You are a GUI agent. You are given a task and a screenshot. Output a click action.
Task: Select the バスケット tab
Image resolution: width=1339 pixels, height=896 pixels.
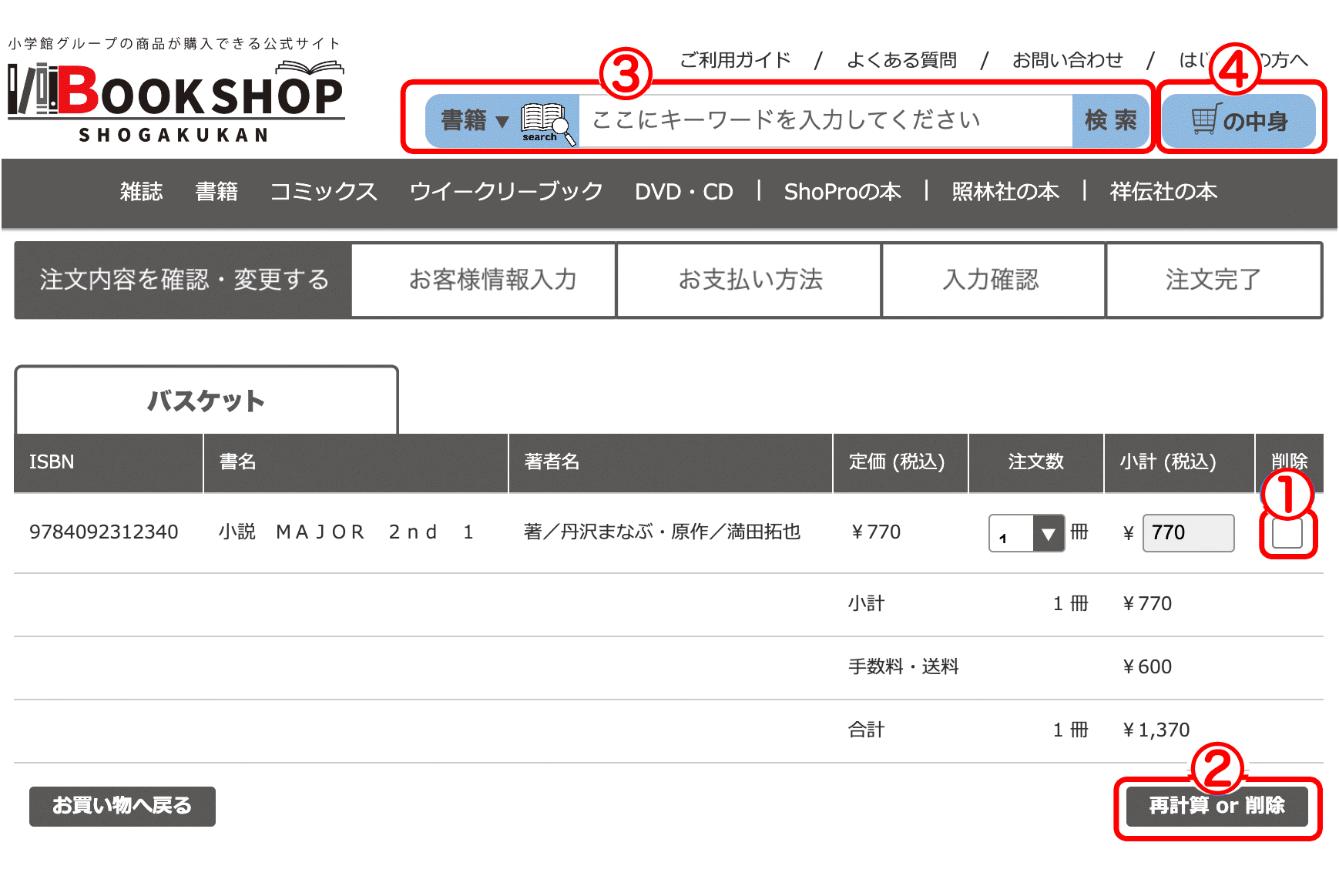click(x=206, y=401)
